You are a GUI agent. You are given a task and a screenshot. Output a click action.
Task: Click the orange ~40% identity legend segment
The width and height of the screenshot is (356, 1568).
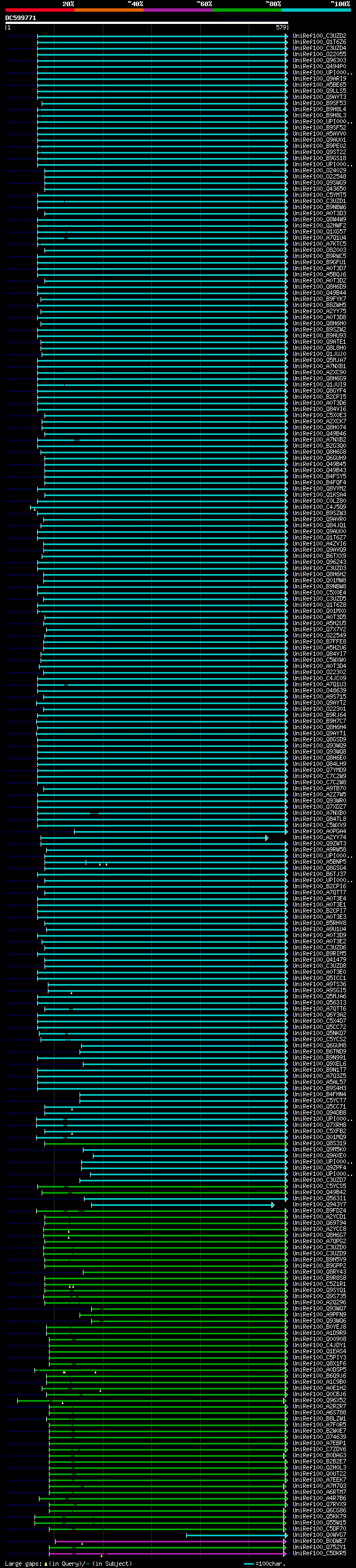tap(109, 10)
